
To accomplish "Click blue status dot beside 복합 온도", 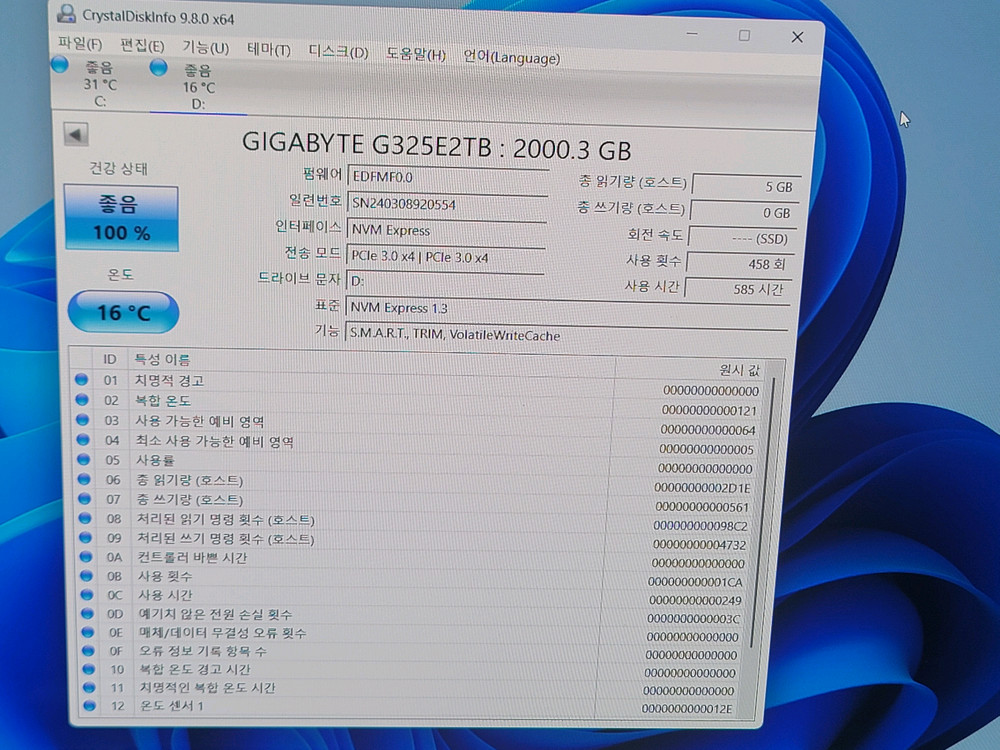I will coord(81,401).
